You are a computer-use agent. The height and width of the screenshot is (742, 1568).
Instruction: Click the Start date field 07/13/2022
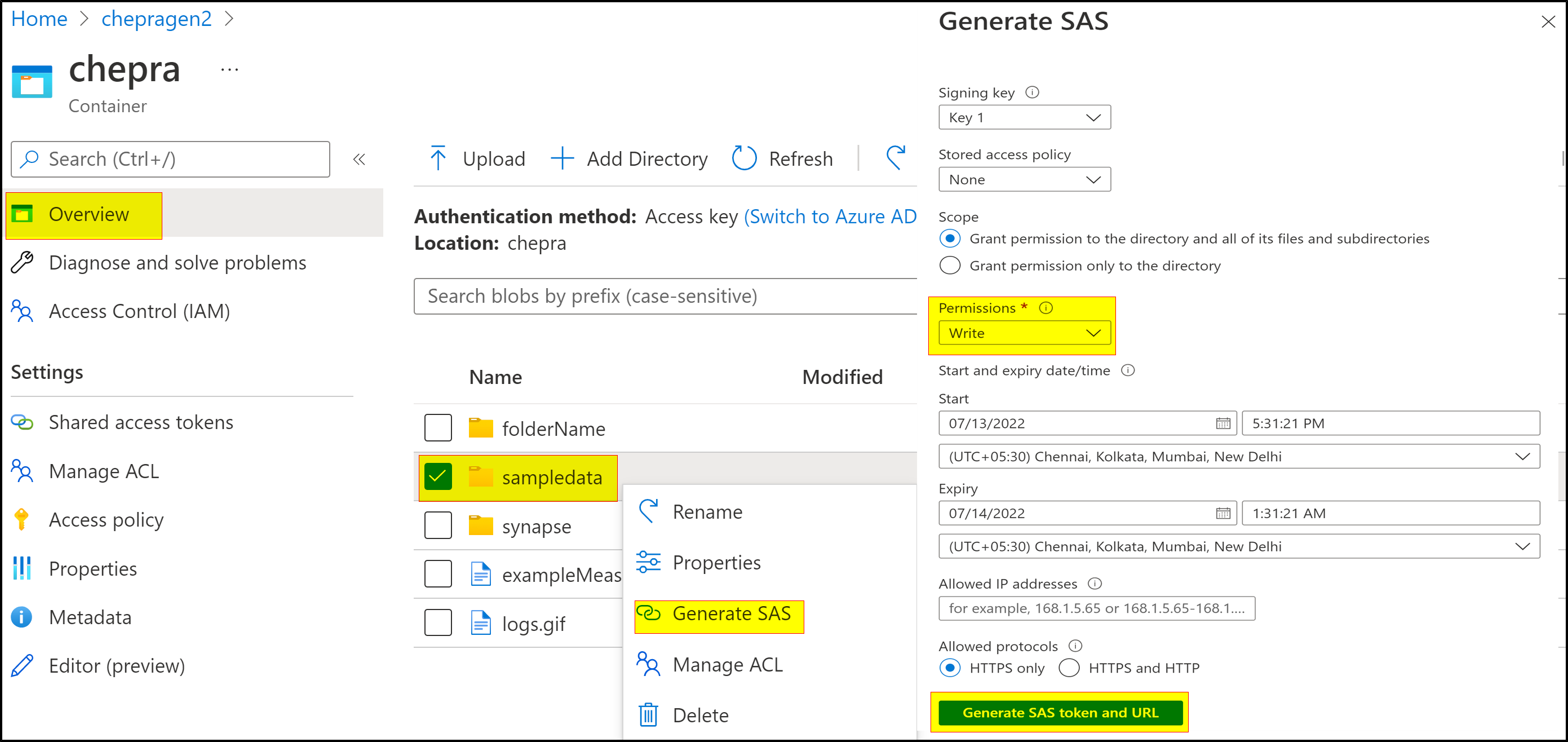pos(1088,423)
